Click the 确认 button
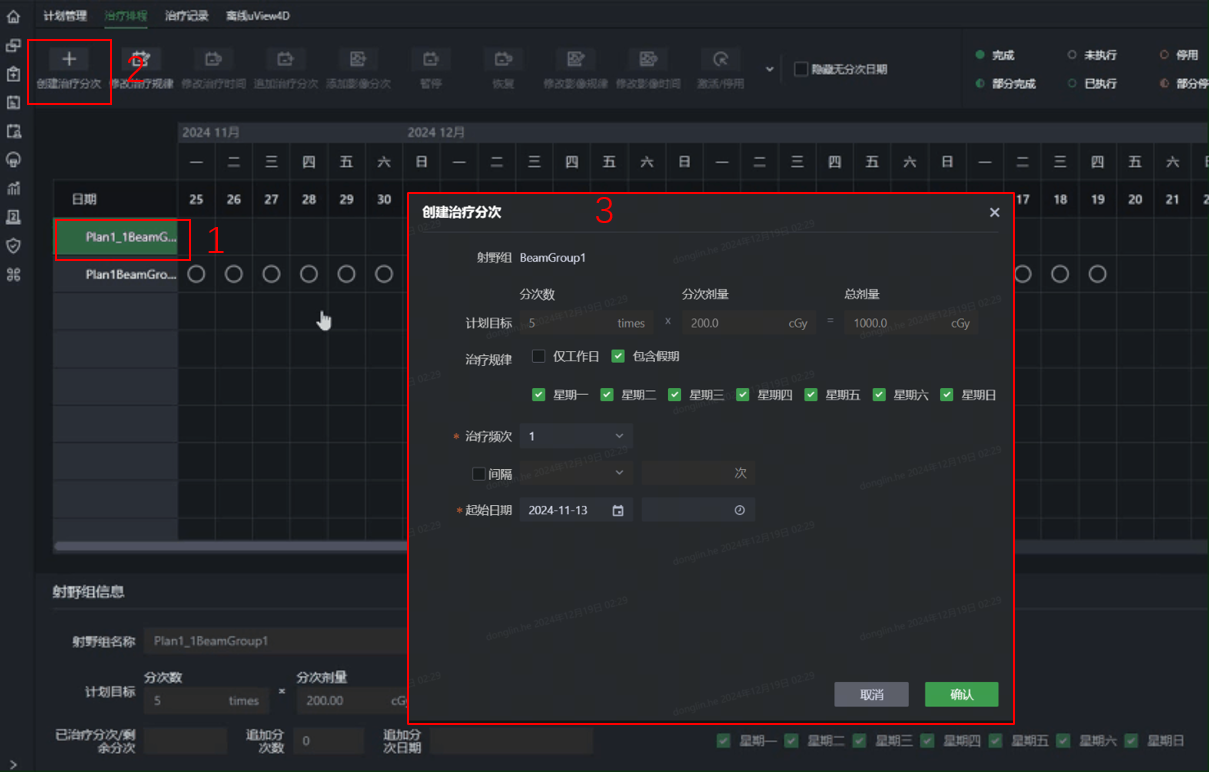1209x772 pixels. point(962,694)
